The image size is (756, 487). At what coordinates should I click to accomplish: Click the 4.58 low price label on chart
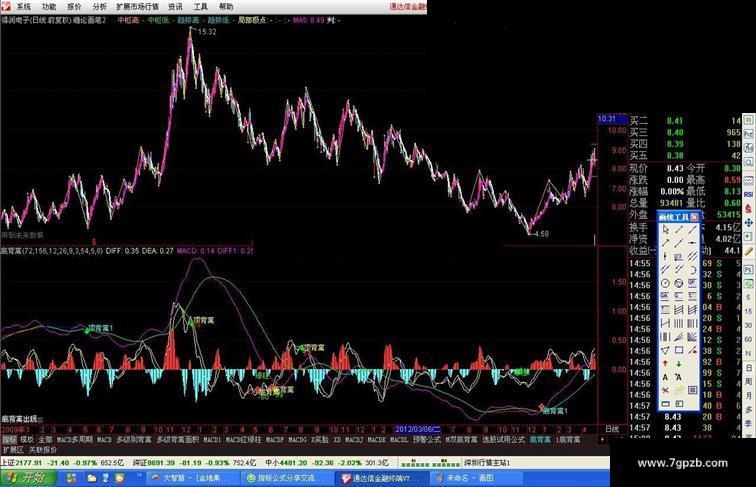(x=541, y=234)
